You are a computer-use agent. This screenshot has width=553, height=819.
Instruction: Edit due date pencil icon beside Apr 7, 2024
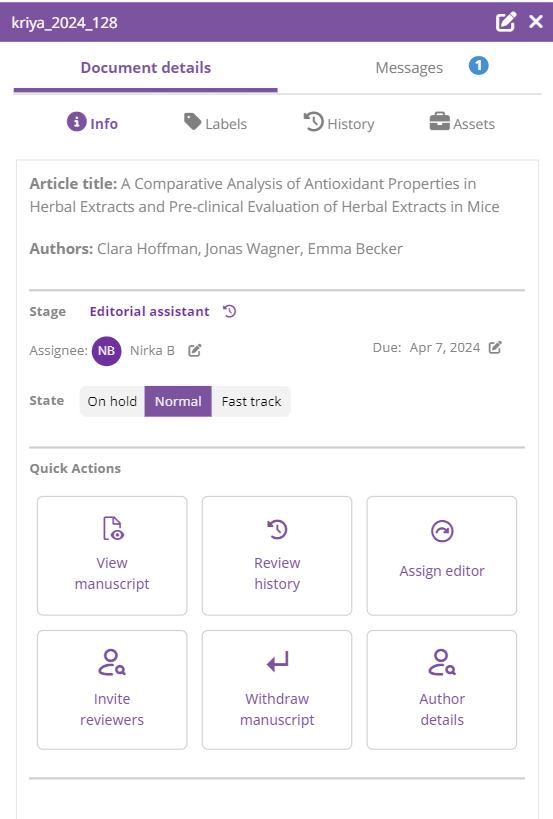pyautogui.click(x=495, y=347)
